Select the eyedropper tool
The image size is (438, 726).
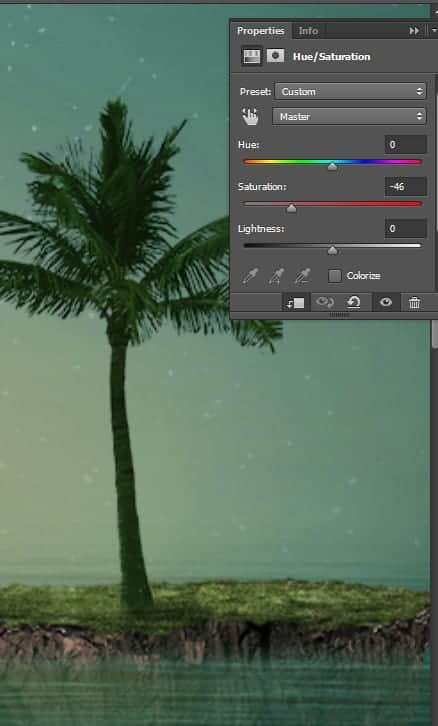pos(250,276)
